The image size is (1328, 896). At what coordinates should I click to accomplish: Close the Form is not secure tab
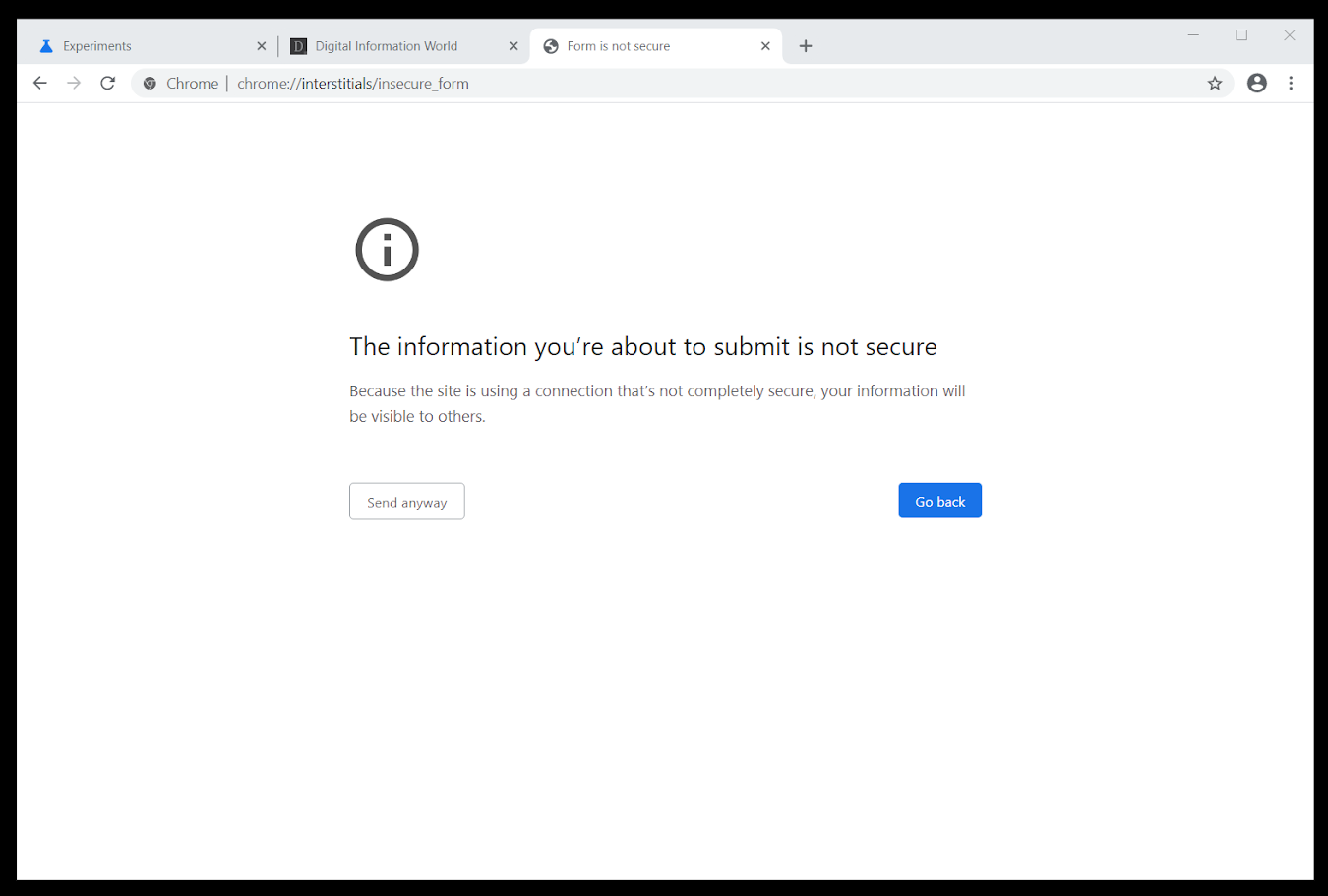tap(765, 46)
